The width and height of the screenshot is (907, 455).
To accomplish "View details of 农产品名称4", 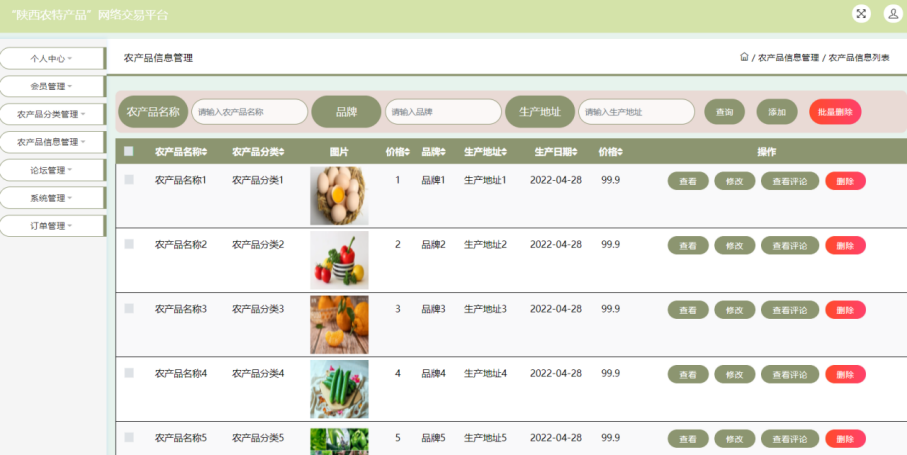I will click(x=688, y=374).
